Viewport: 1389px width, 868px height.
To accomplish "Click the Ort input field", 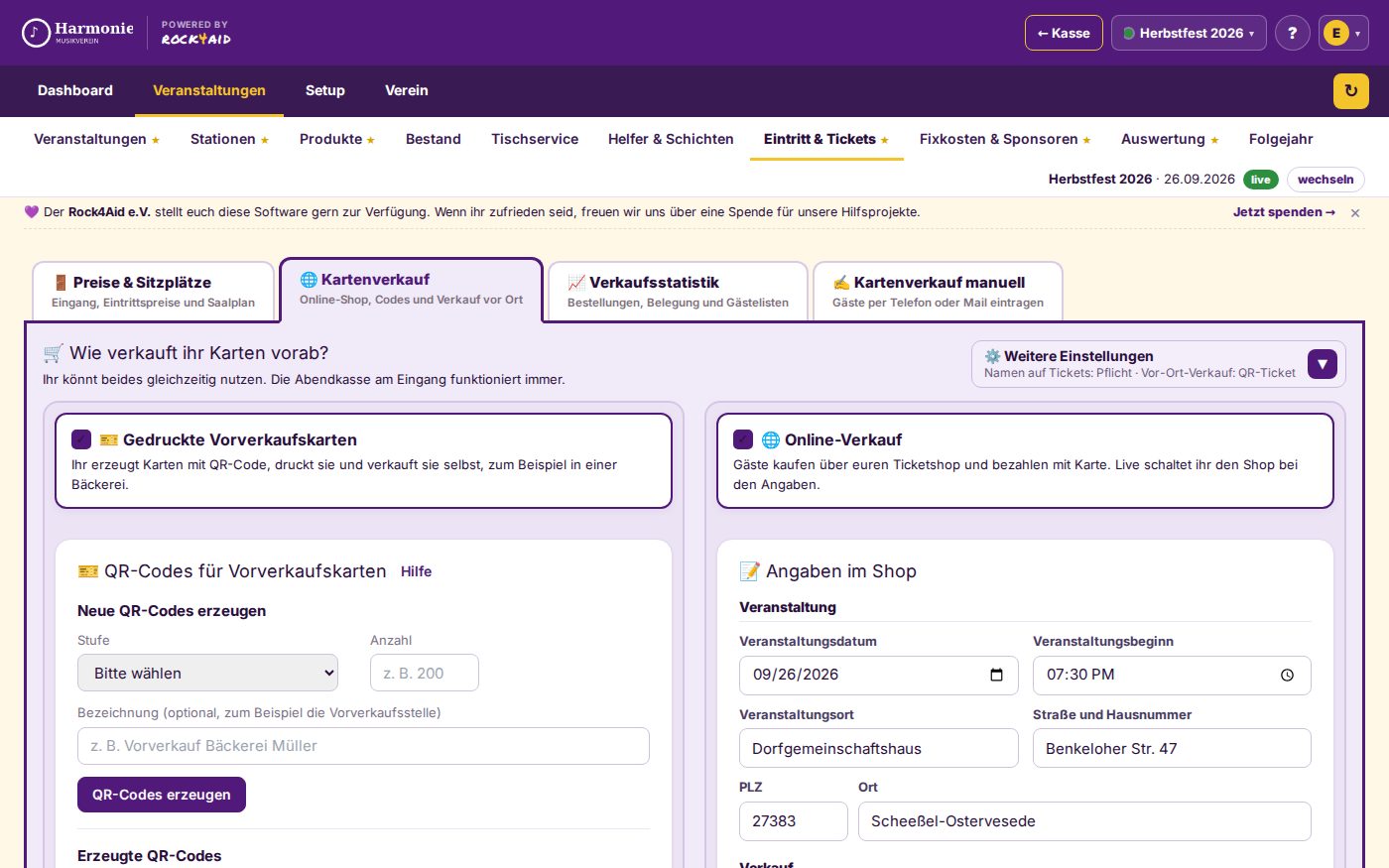I will click(1084, 821).
